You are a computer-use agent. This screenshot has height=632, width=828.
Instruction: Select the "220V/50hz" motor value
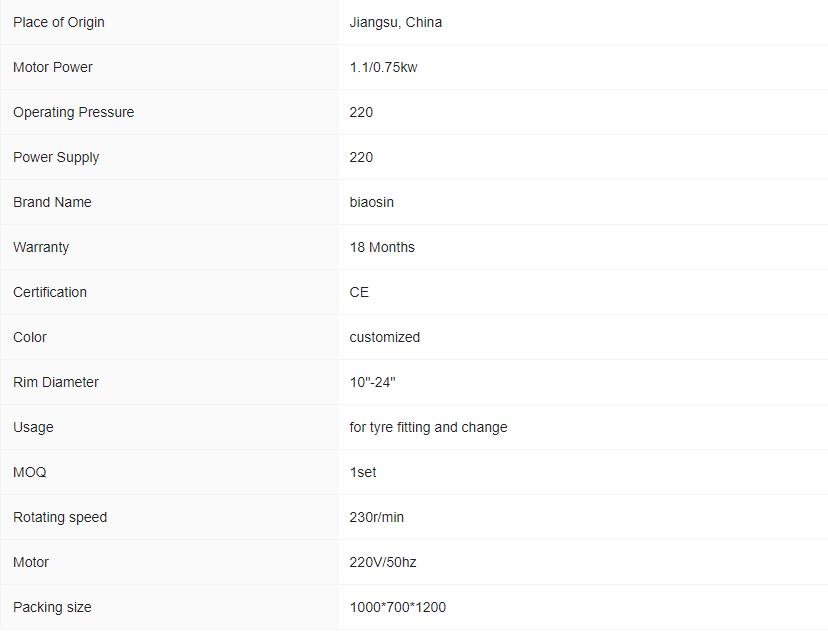[x=382, y=562]
